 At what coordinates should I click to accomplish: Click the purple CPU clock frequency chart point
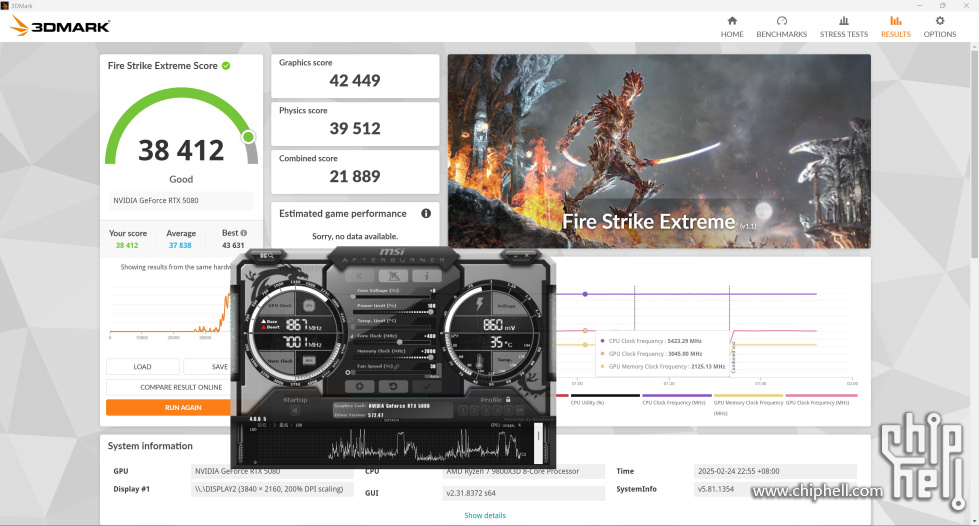pyautogui.click(x=585, y=294)
